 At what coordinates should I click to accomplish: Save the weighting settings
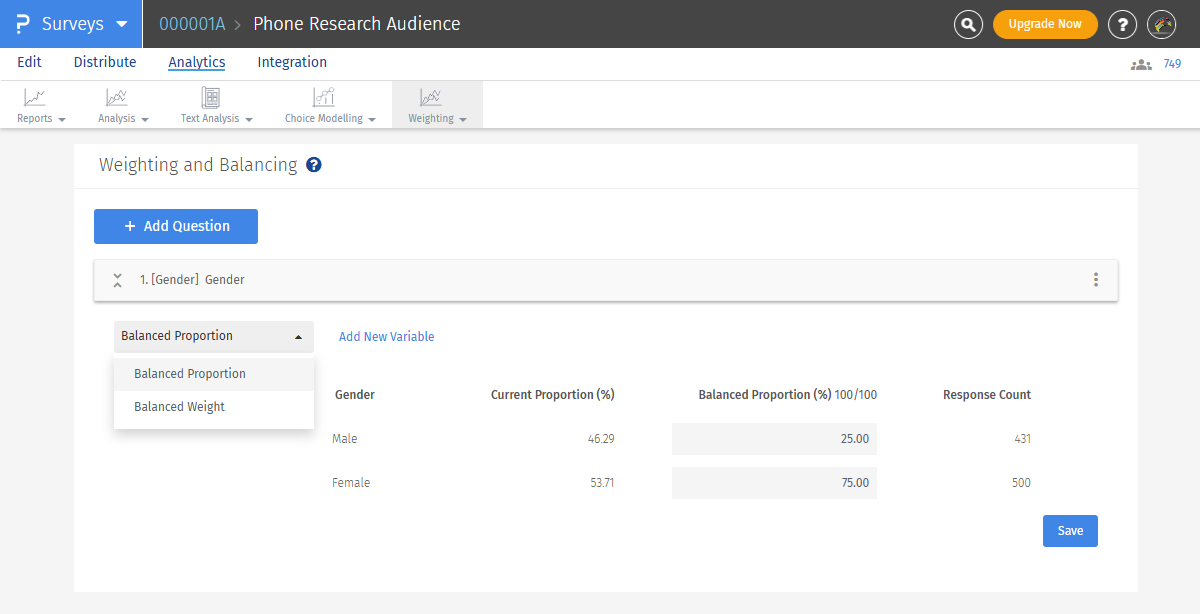1070,531
